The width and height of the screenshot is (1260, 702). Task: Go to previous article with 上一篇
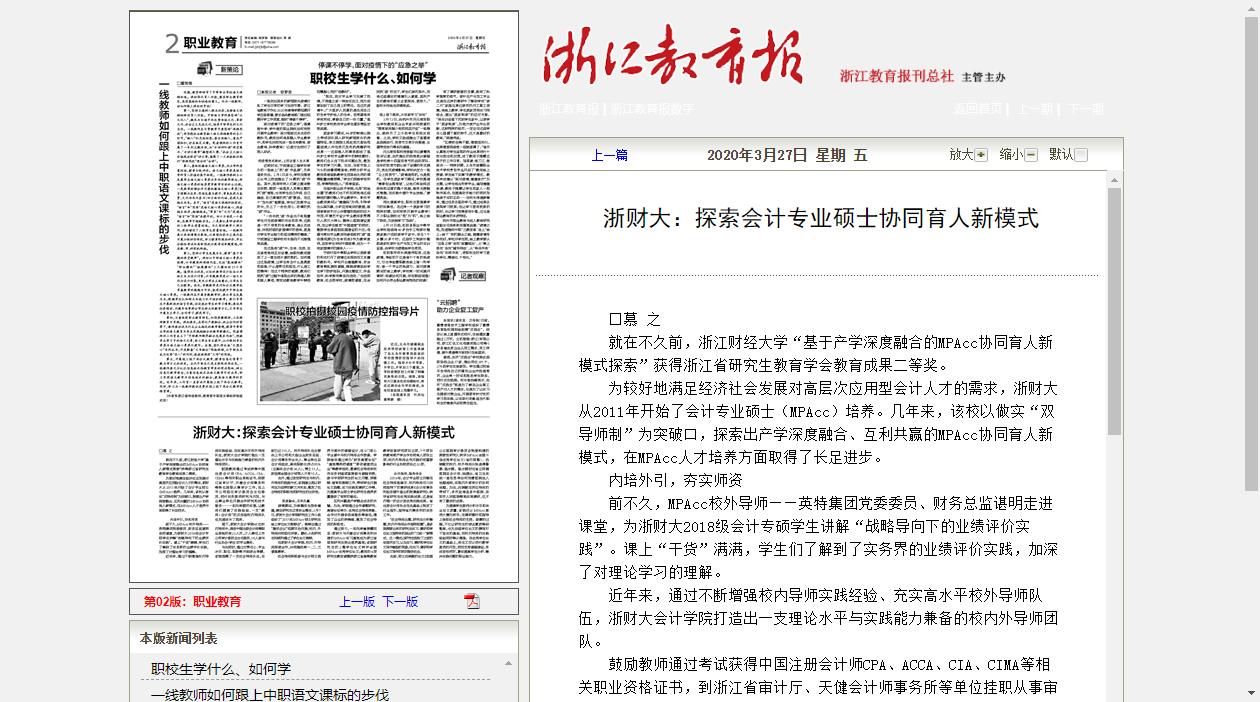609,155
